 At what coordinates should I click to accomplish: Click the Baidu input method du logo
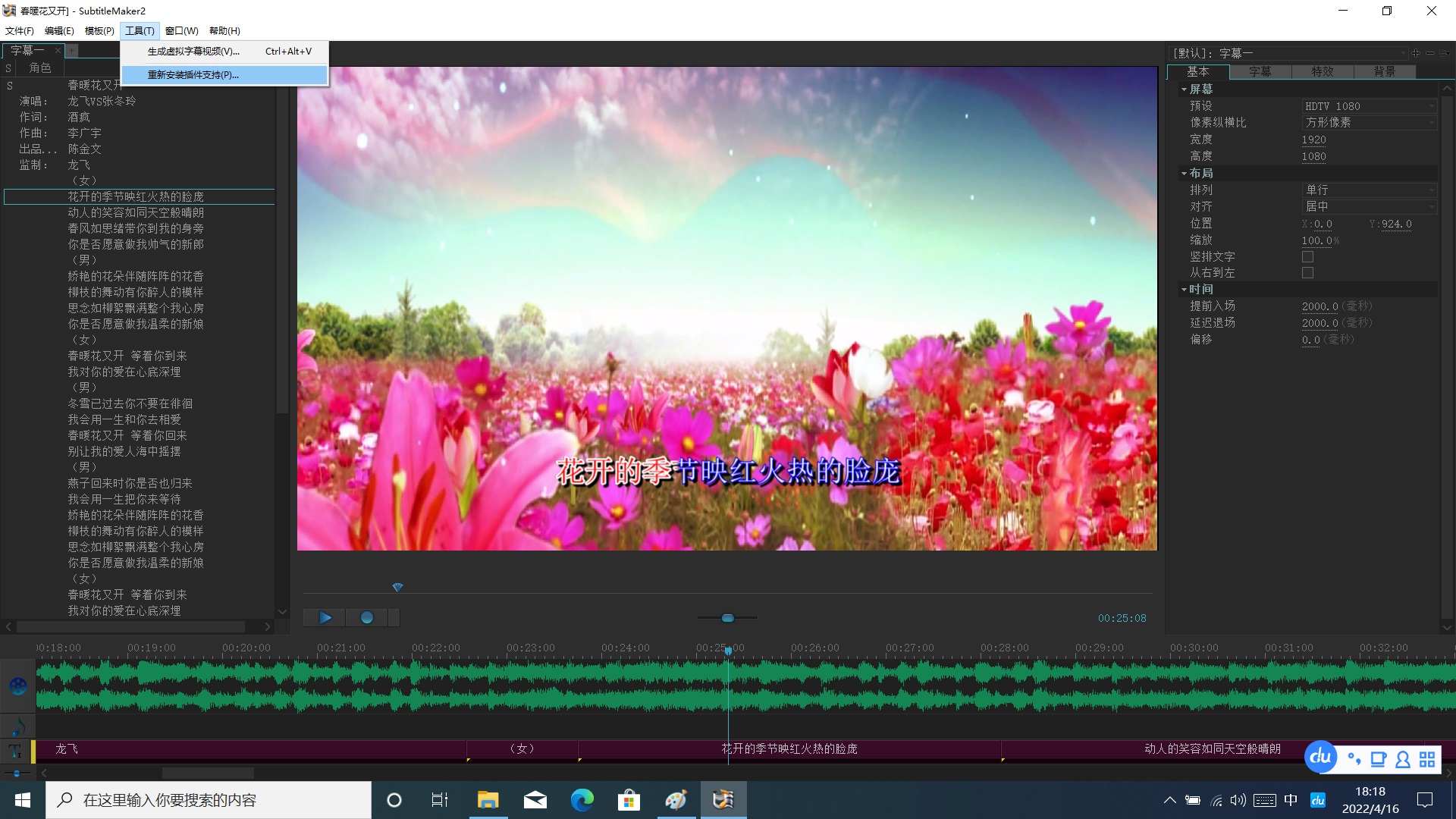coord(1320,756)
